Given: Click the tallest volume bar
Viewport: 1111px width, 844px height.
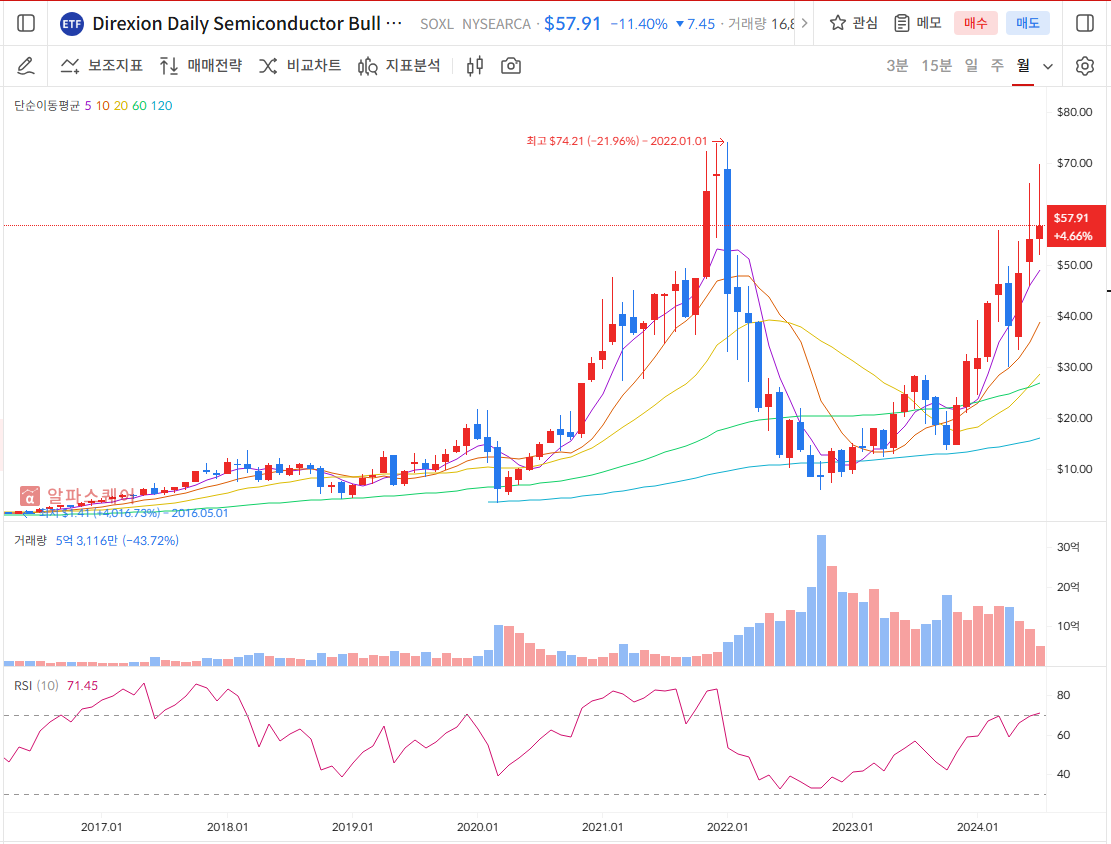Looking at the screenshot, I should 821,601.
